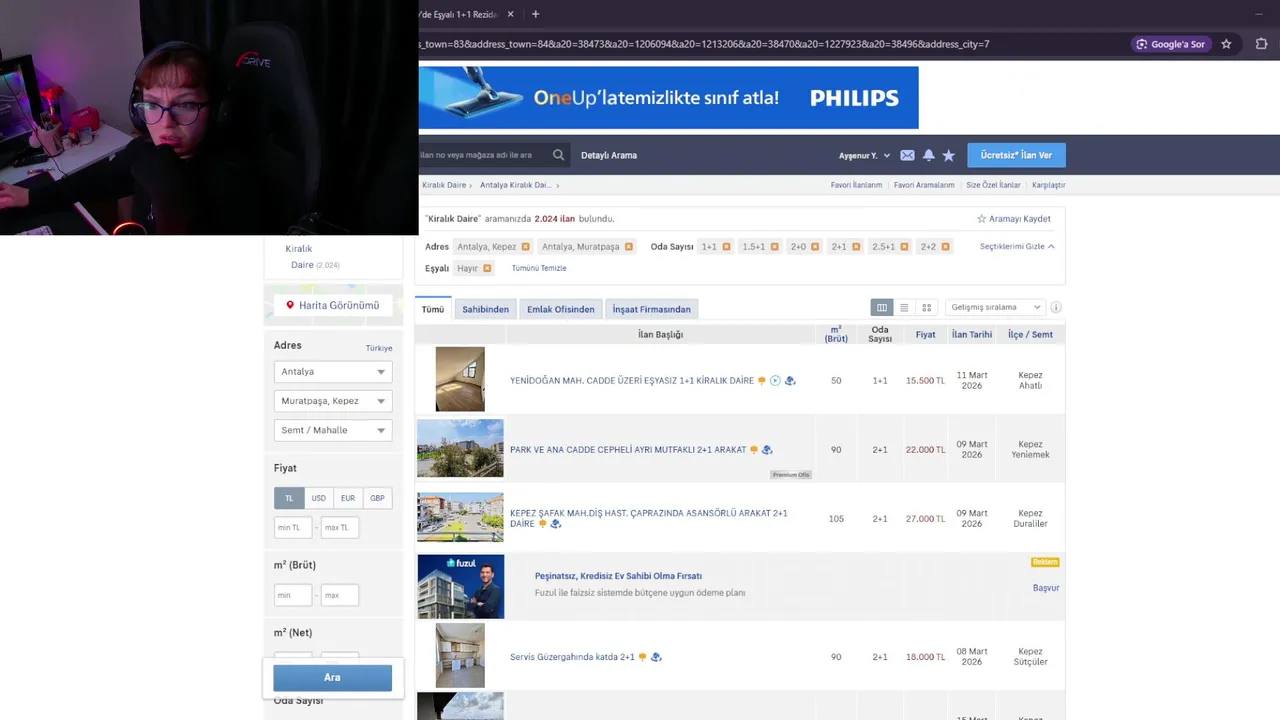Click map pin icon in Harita Görünümü
The image size is (1280, 720).
(290, 305)
